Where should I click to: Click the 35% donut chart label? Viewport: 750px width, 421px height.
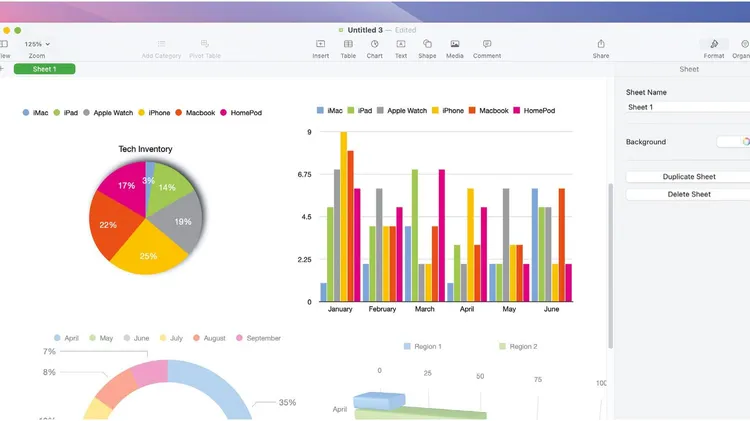pyautogui.click(x=287, y=403)
